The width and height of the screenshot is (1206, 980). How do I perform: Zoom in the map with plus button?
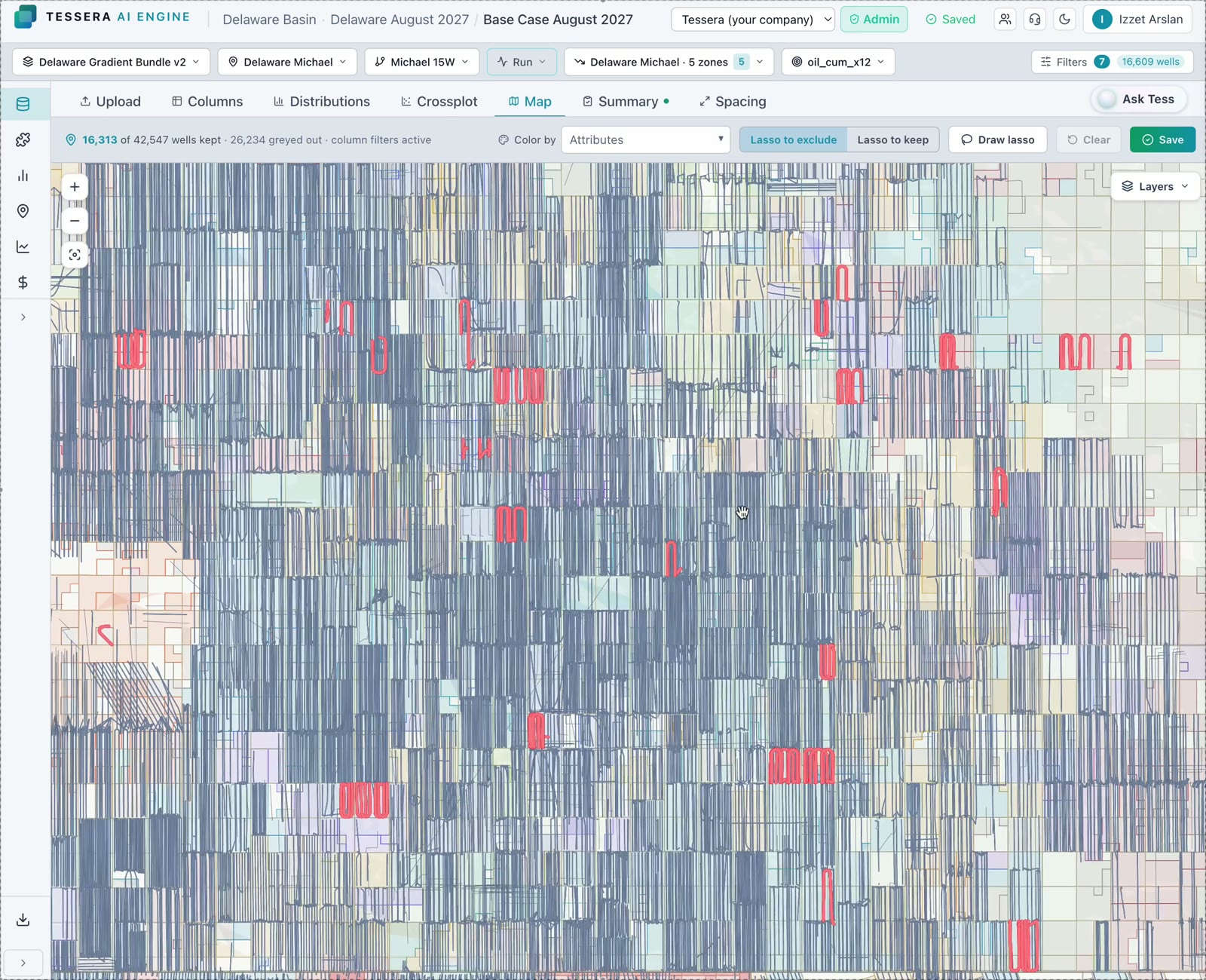point(75,187)
